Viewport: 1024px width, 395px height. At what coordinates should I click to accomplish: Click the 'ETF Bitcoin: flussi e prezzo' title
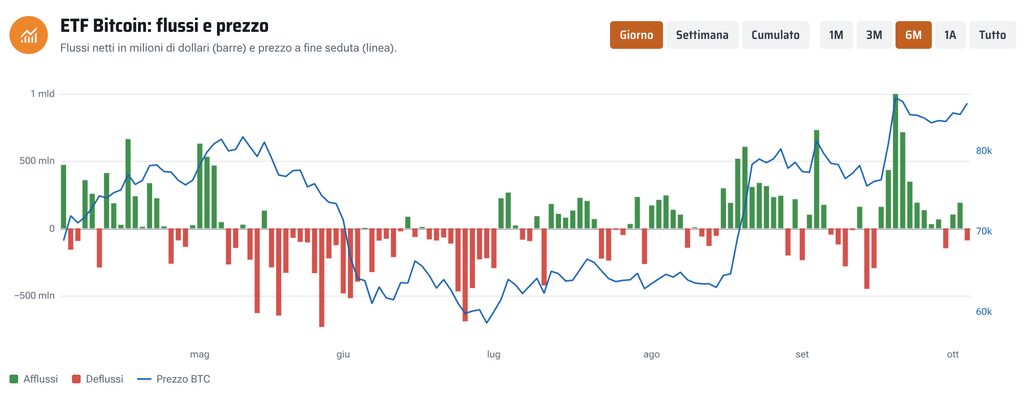tap(165, 26)
